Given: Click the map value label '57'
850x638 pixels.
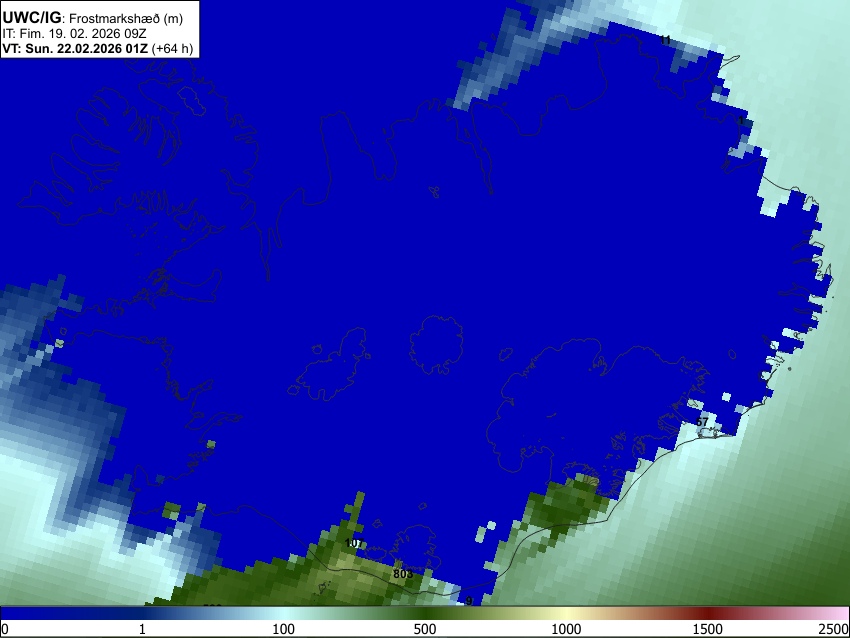Looking at the screenshot, I should pyautogui.click(x=702, y=422).
